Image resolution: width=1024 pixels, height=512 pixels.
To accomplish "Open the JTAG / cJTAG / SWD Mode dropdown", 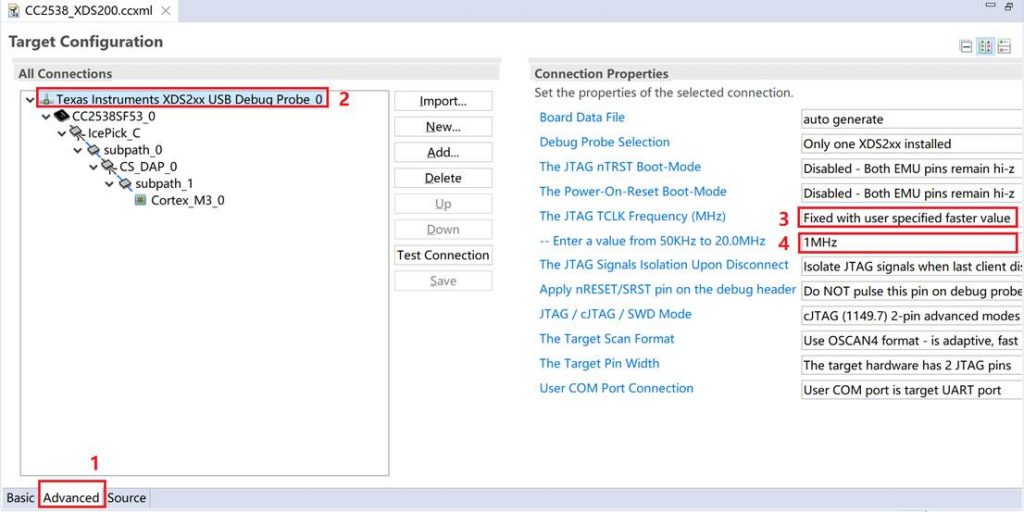I will pos(910,315).
